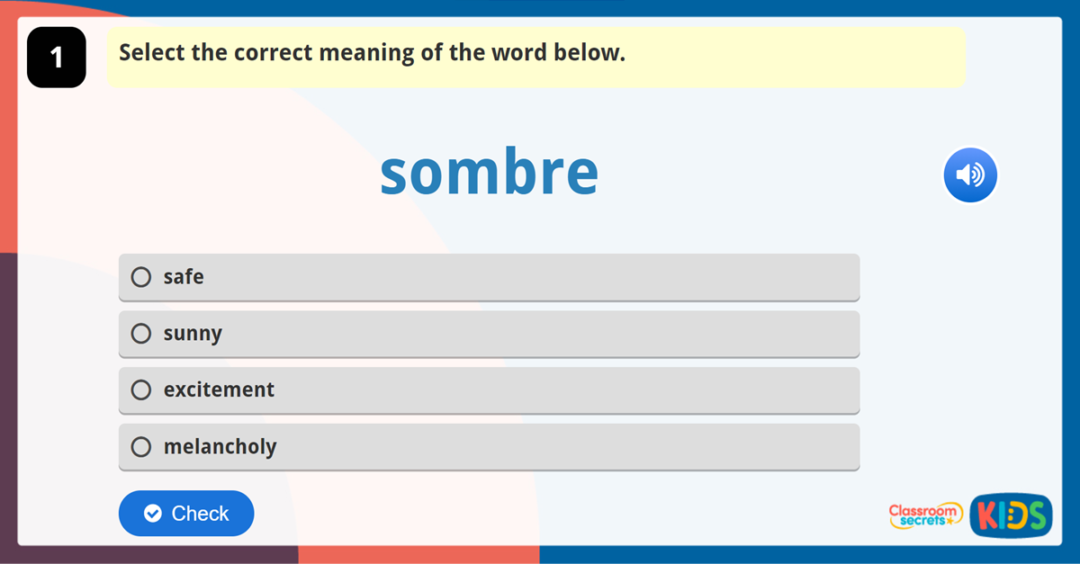Click the letter K in KIDS logo
Image resolution: width=1080 pixels, height=564 pixels.
(x=986, y=516)
